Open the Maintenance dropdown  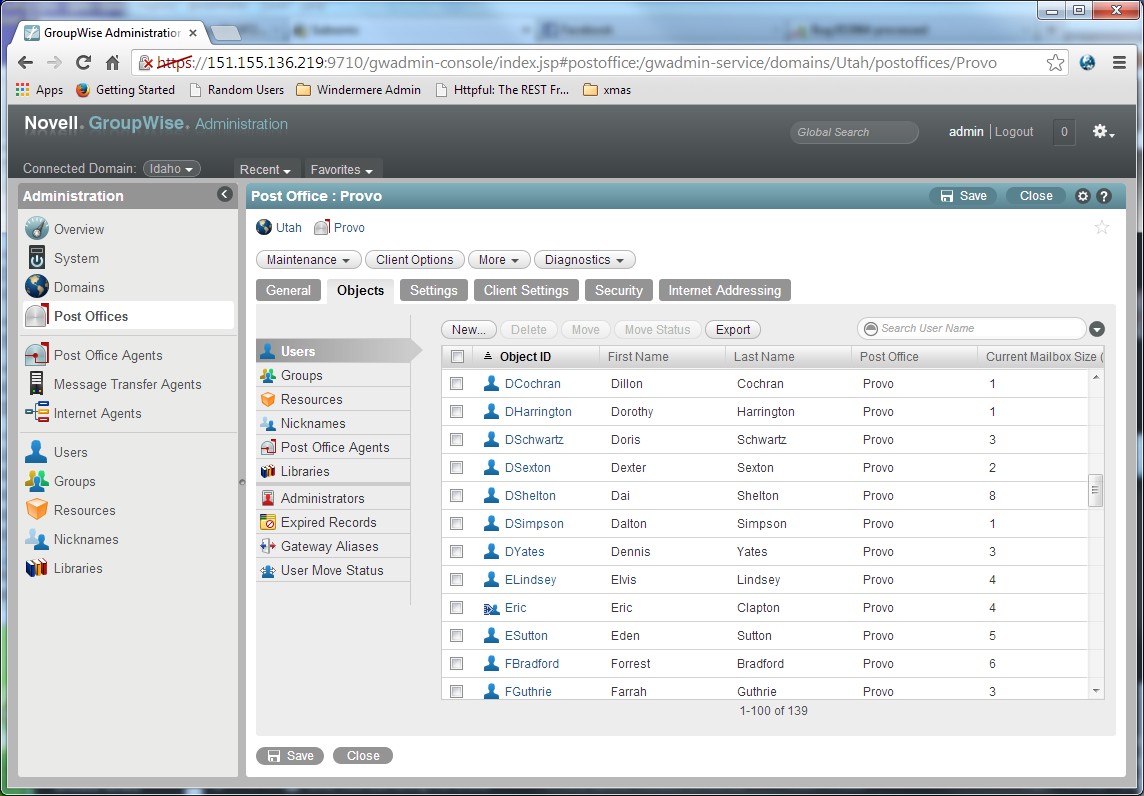(x=309, y=260)
